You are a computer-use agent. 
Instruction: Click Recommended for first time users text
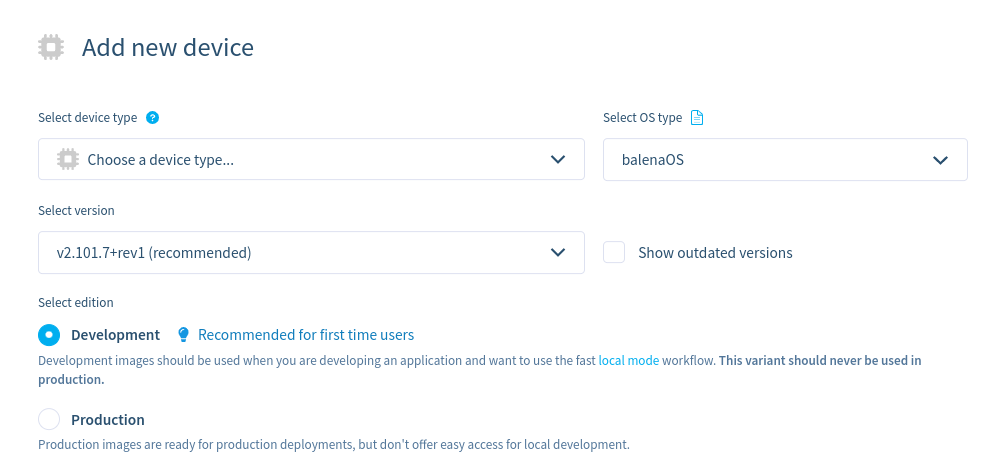coord(306,335)
